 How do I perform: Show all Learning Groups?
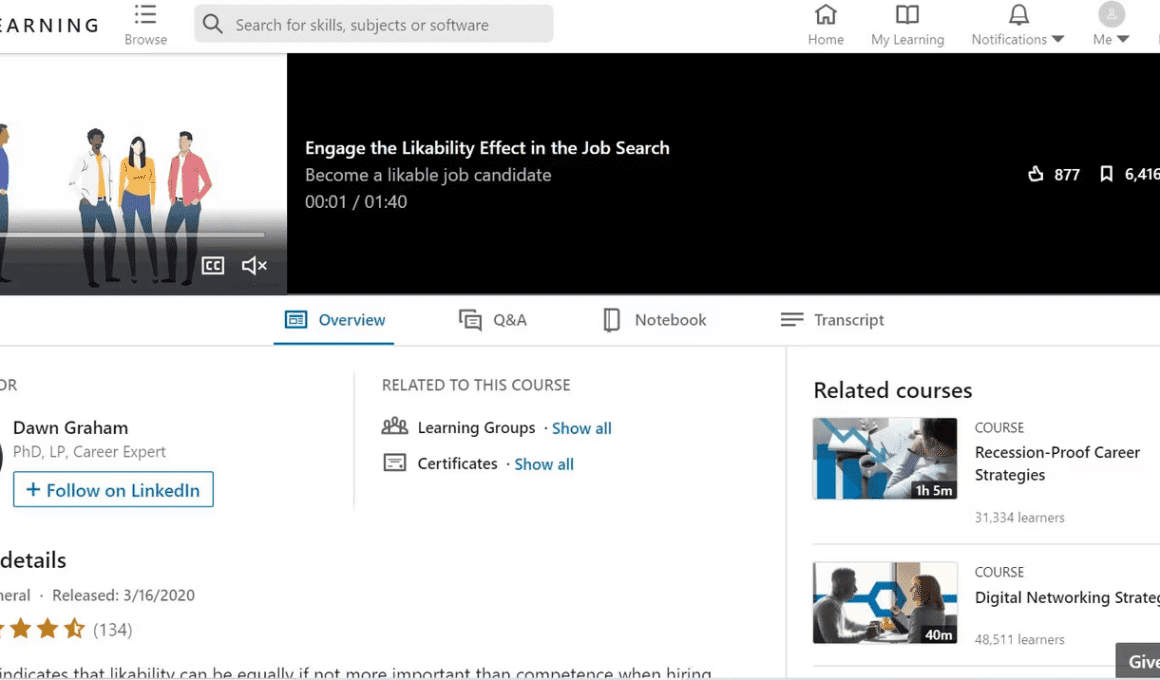[581, 428]
